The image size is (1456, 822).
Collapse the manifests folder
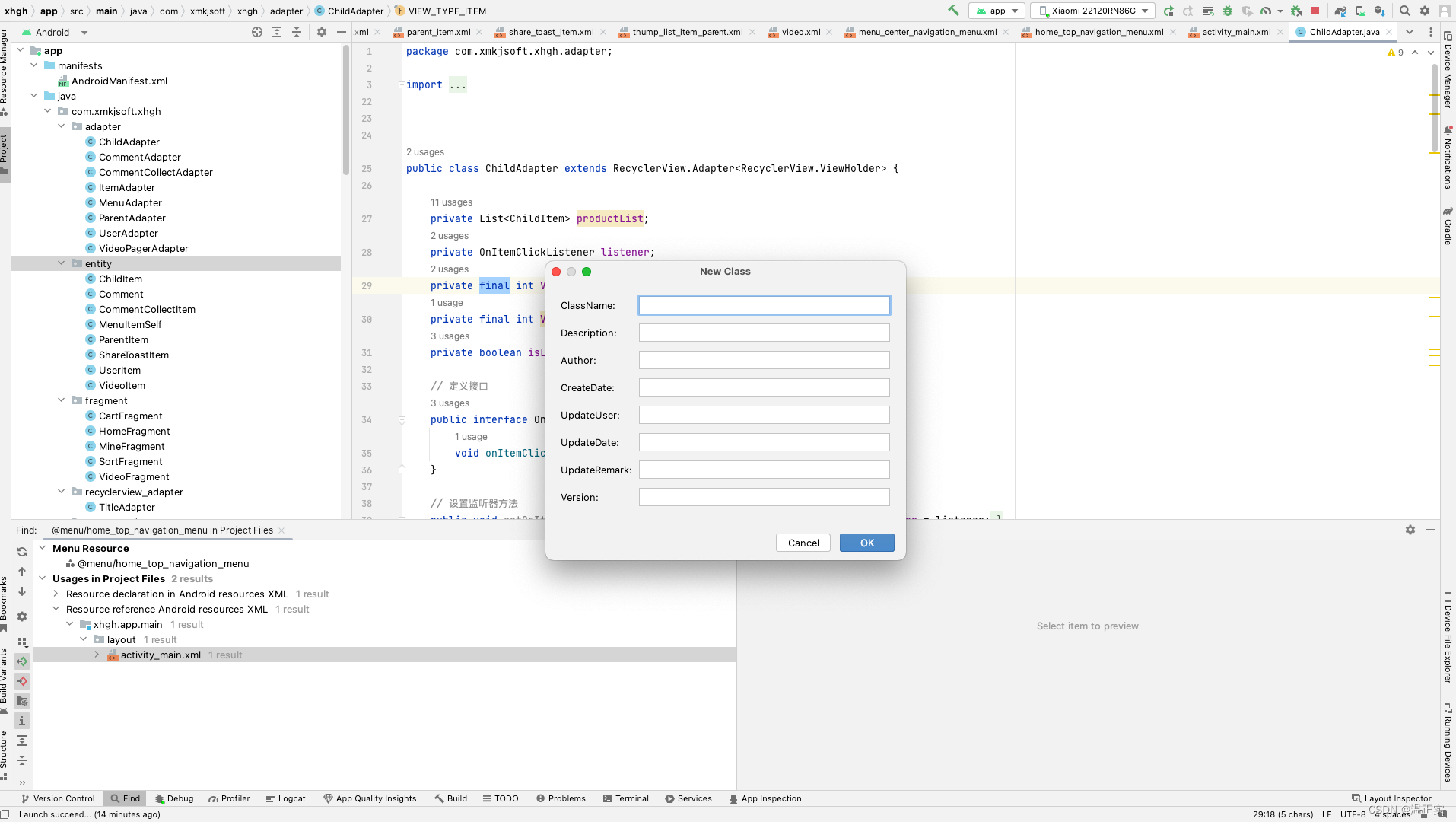pos(34,65)
